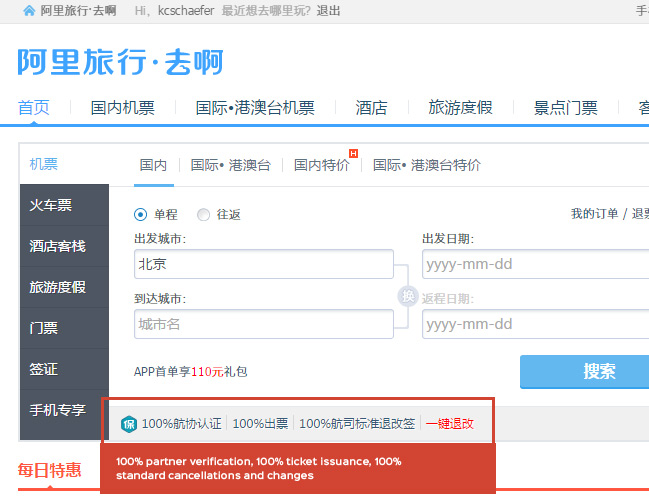The width and height of the screenshot is (649, 500).
Task: Click the 换 swap cities icon
Action: 408,296
